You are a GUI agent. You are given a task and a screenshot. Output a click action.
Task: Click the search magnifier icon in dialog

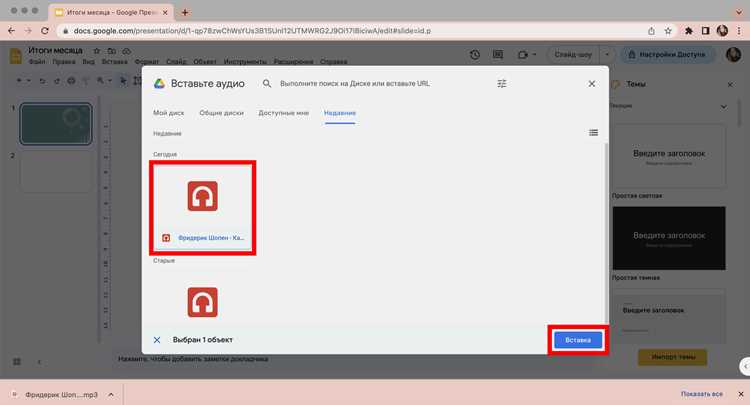tap(267, 84)
